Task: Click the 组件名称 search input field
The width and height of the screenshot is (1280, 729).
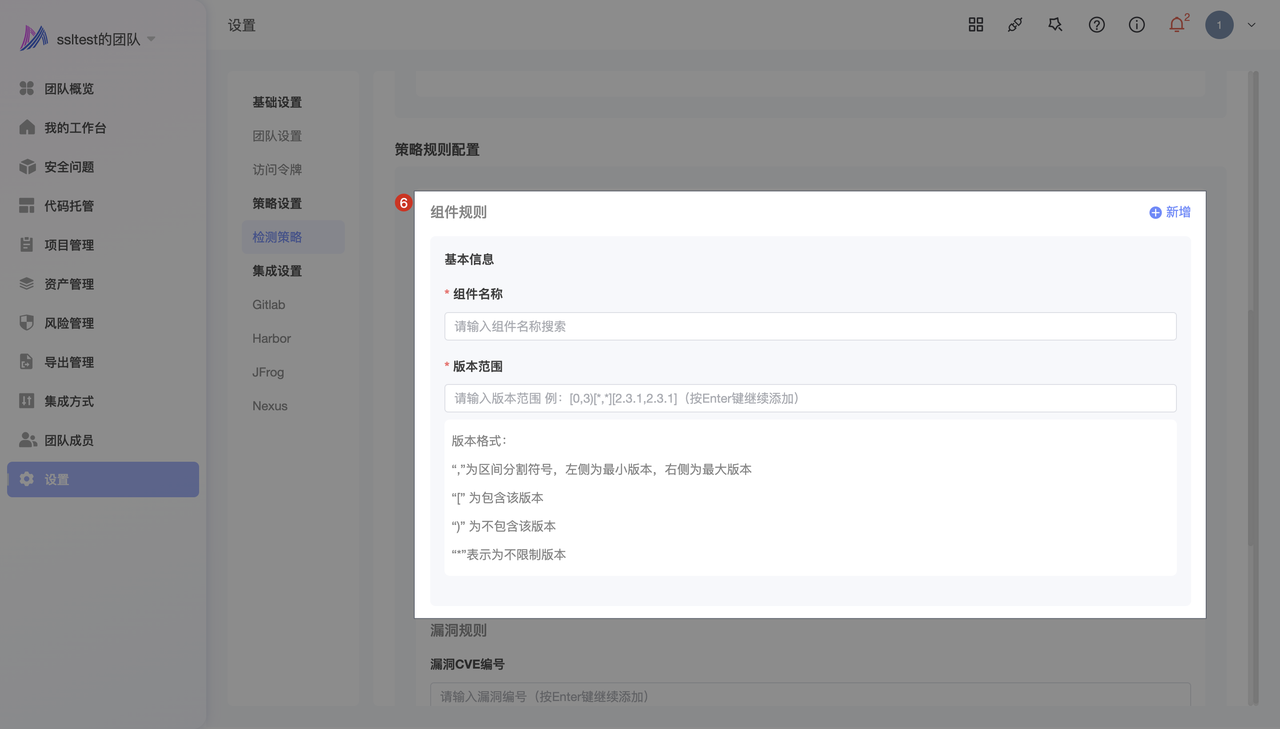Action: pyautogui.click(x=810, y=326)
